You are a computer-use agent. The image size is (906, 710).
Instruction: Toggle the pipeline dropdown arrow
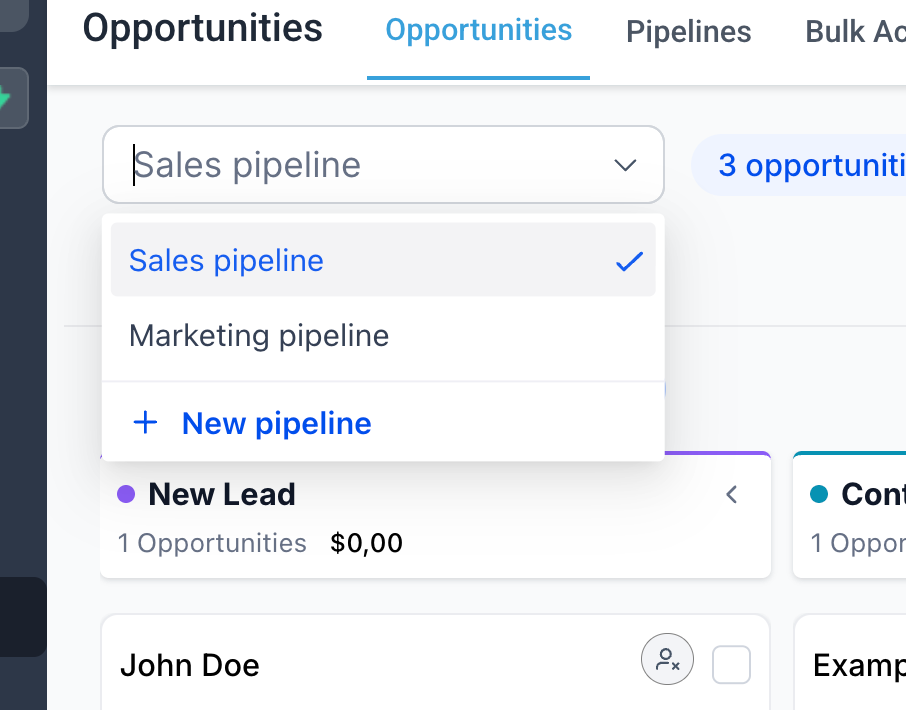pyautogui.click(x=625, y=165)
